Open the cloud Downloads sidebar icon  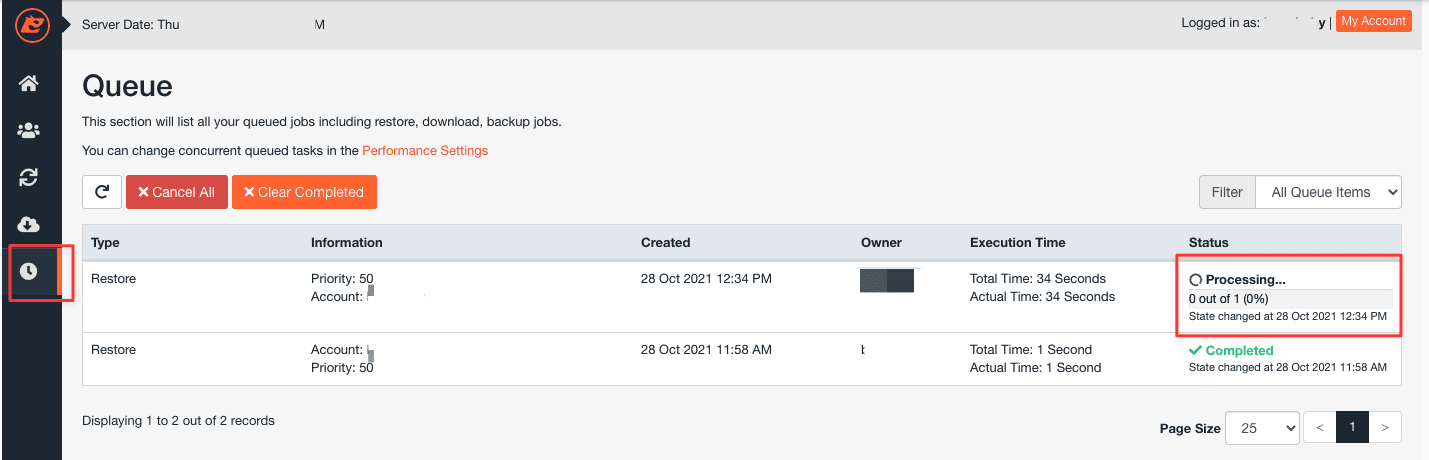29,224
